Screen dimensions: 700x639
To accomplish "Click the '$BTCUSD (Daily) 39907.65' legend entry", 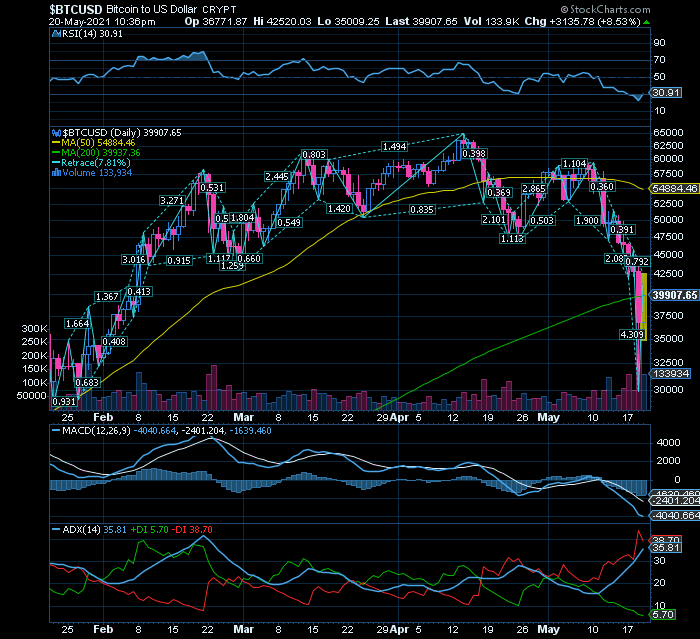I will 122,133.
